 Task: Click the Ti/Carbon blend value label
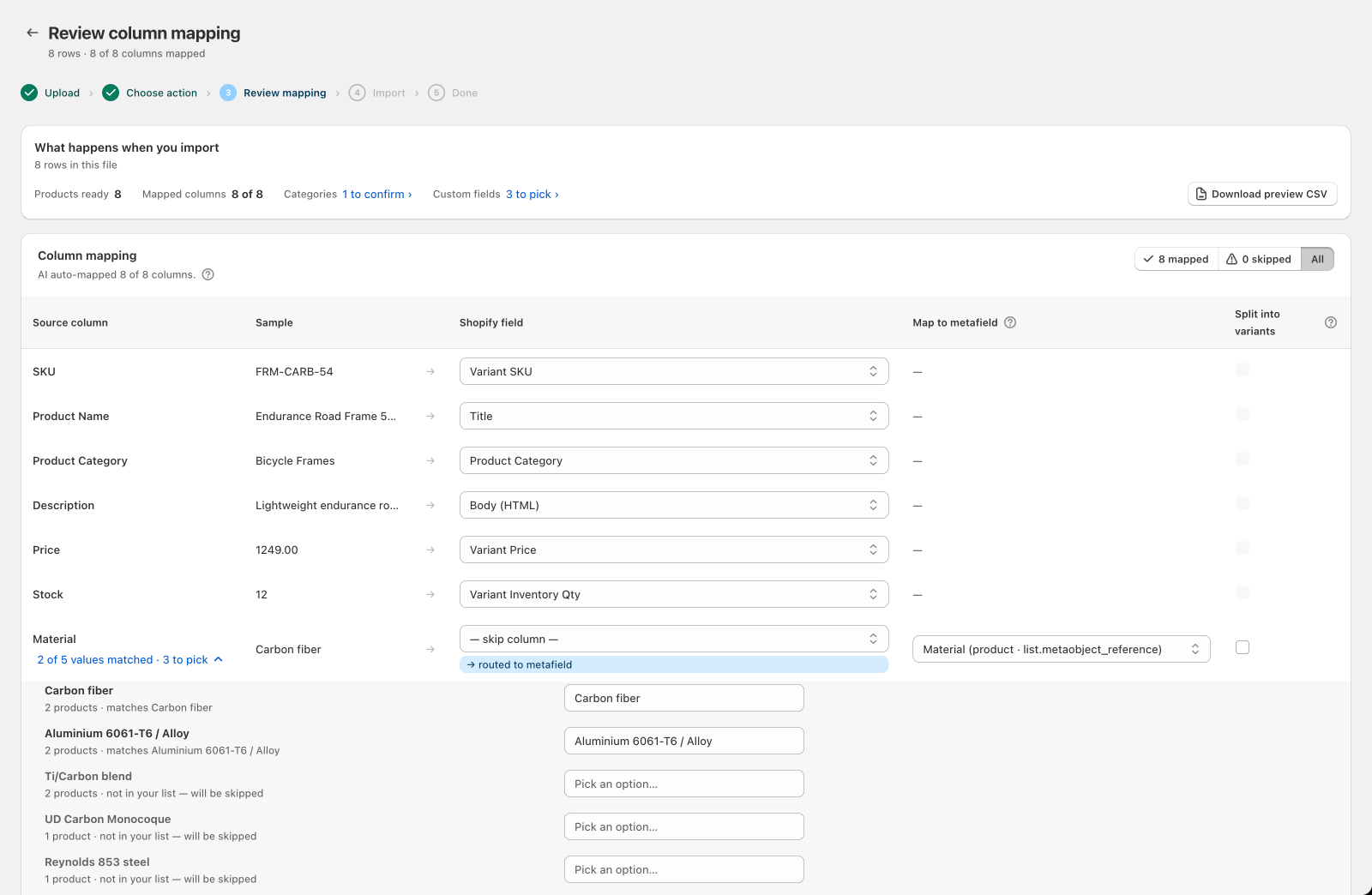coord(88,776)
